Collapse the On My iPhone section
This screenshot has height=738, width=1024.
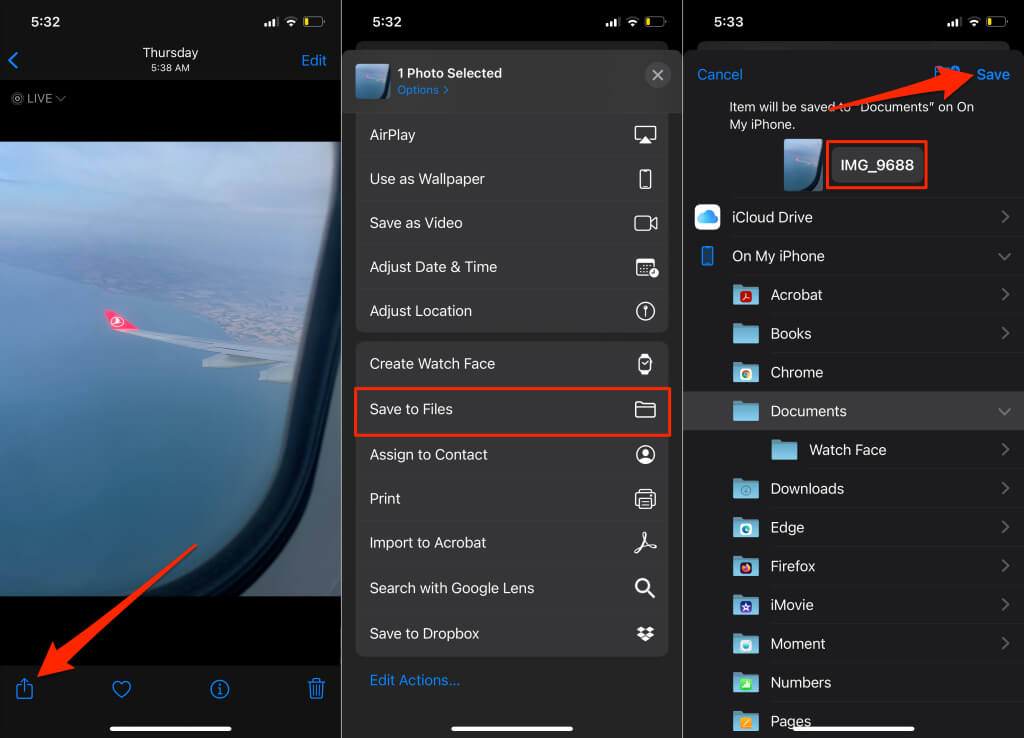point(1004,257)
